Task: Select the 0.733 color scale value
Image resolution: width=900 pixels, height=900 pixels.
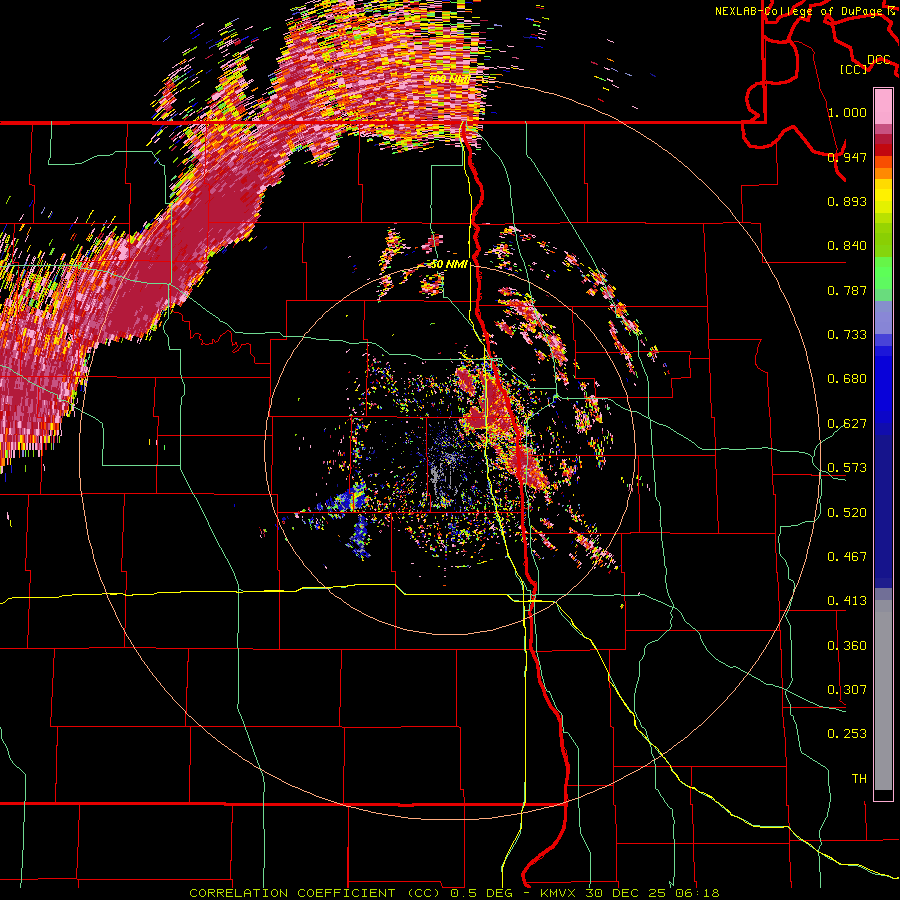Action: coord(847,335)
